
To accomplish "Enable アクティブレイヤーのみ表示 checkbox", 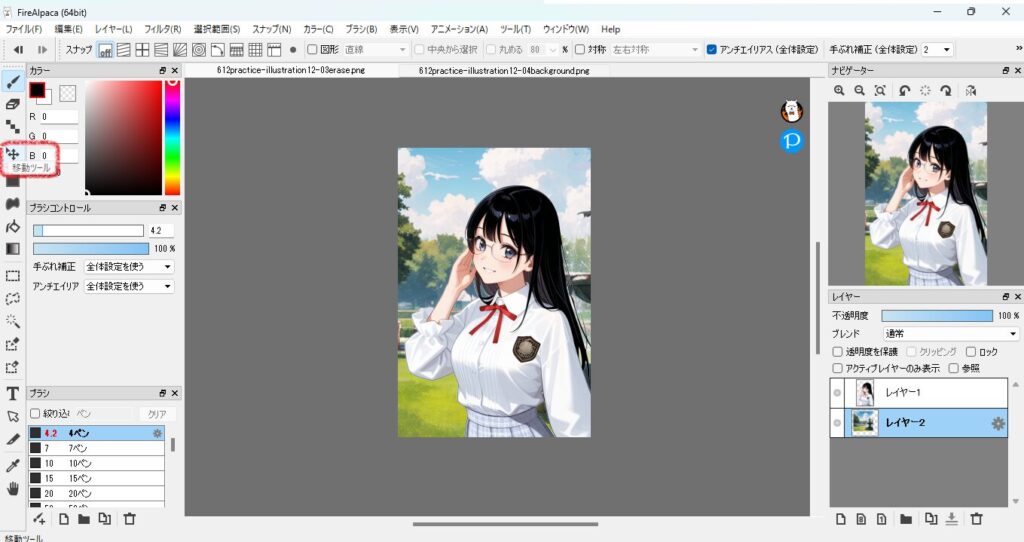I will point(837,368).
